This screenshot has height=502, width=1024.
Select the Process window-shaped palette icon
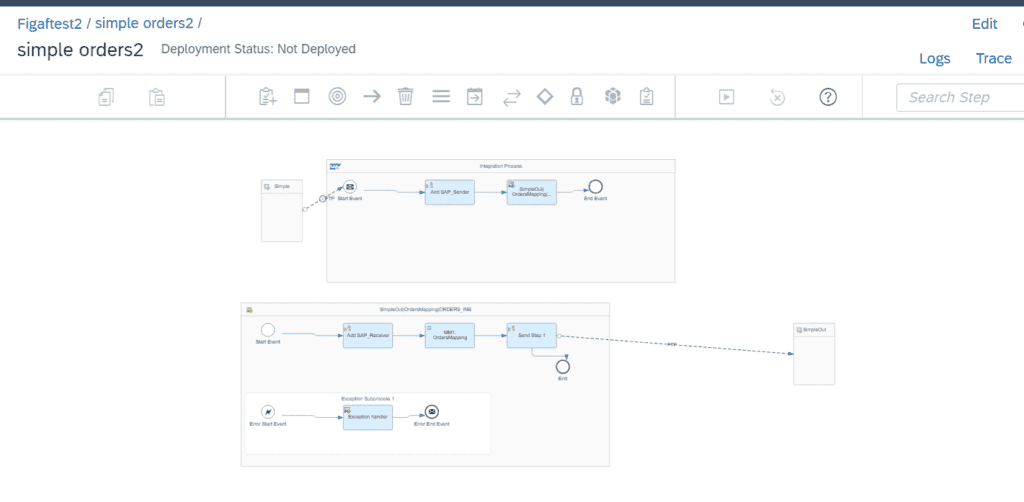[x=302, y=97]
